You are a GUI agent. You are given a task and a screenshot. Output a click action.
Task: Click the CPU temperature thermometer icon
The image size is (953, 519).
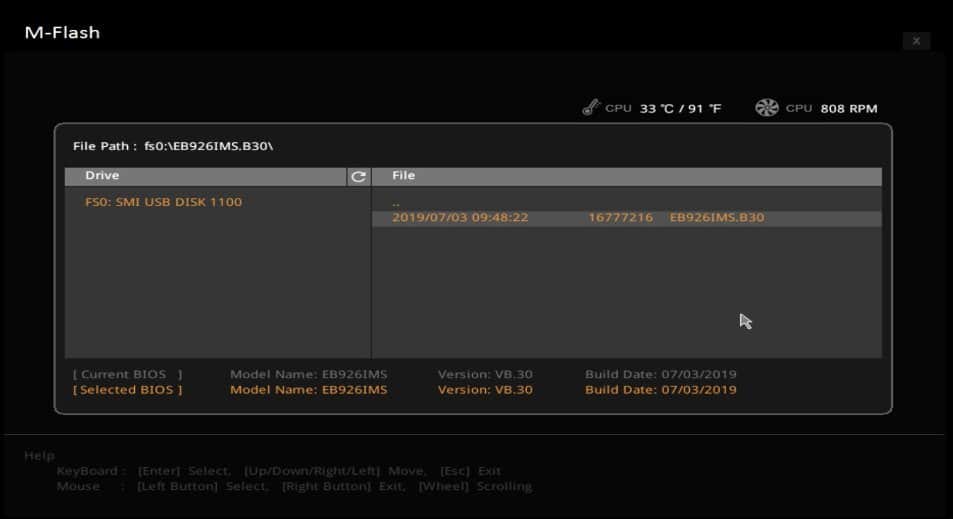click(591, 108)
